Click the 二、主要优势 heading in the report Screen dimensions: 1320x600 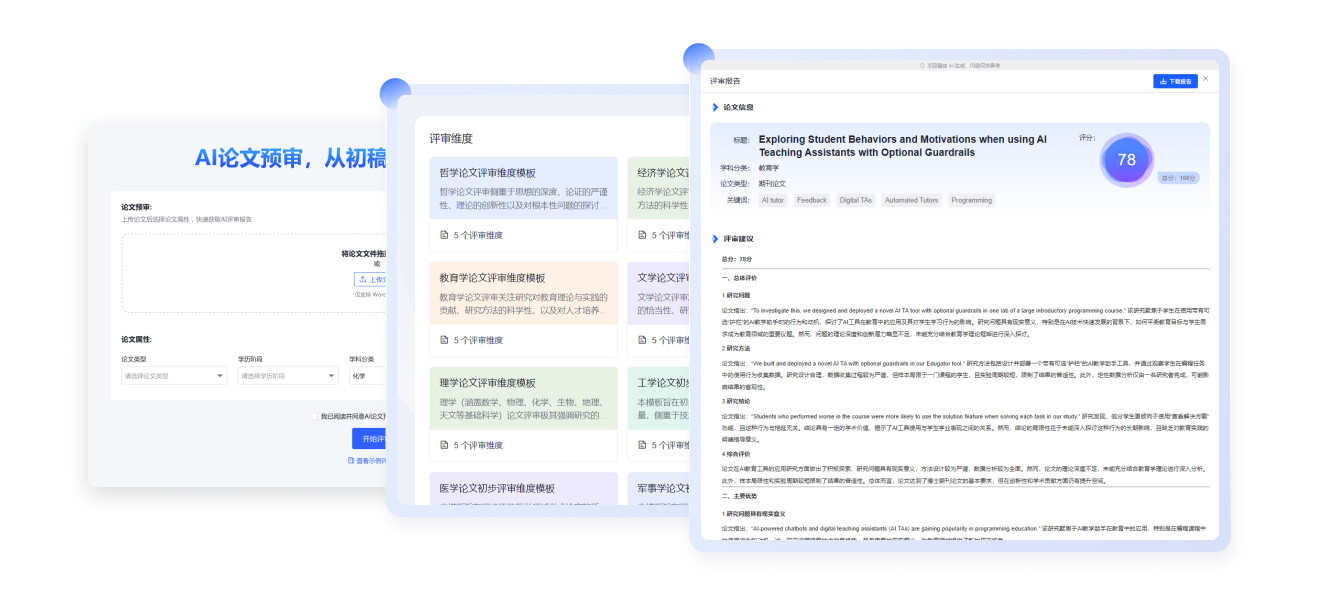click(x=741, y=496)
